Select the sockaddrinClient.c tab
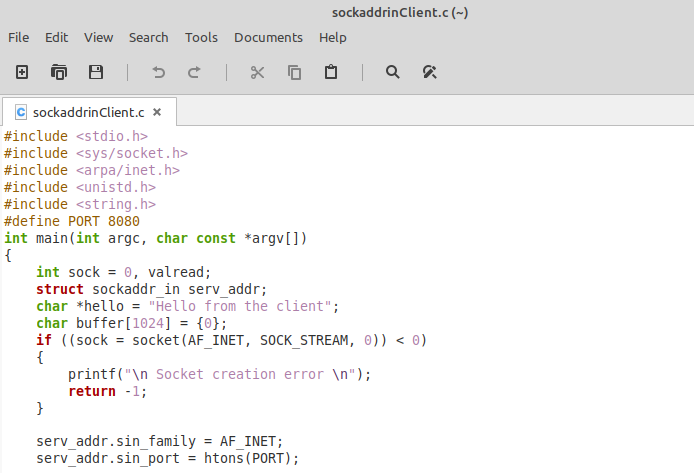 point(88,112)
